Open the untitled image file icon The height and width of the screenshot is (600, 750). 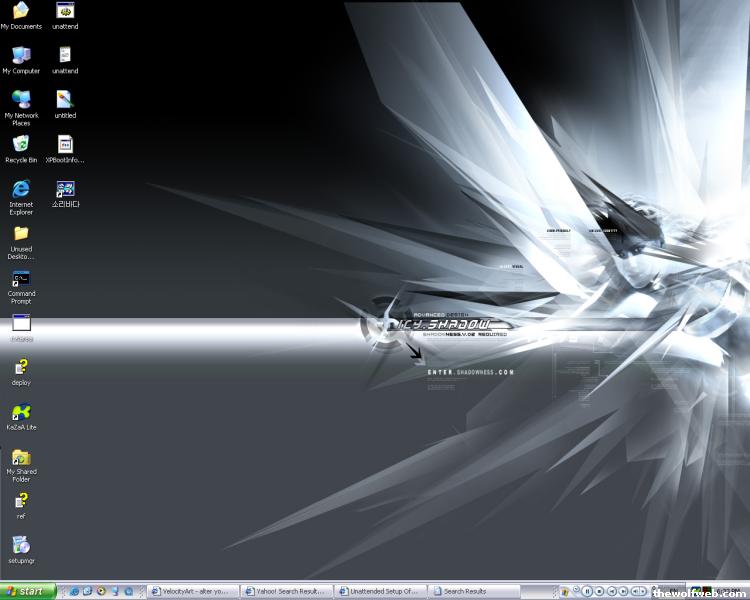[65, 100]
